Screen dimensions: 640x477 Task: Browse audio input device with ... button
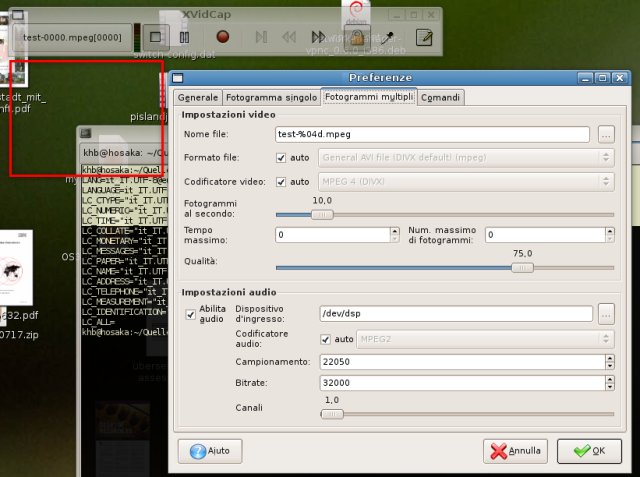606,315
